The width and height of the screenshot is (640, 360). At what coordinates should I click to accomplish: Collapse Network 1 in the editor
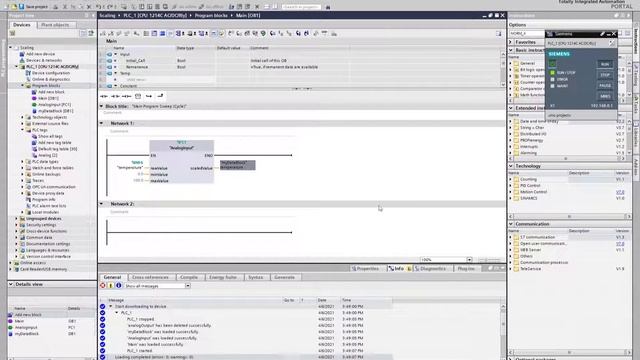coord(102,123)
